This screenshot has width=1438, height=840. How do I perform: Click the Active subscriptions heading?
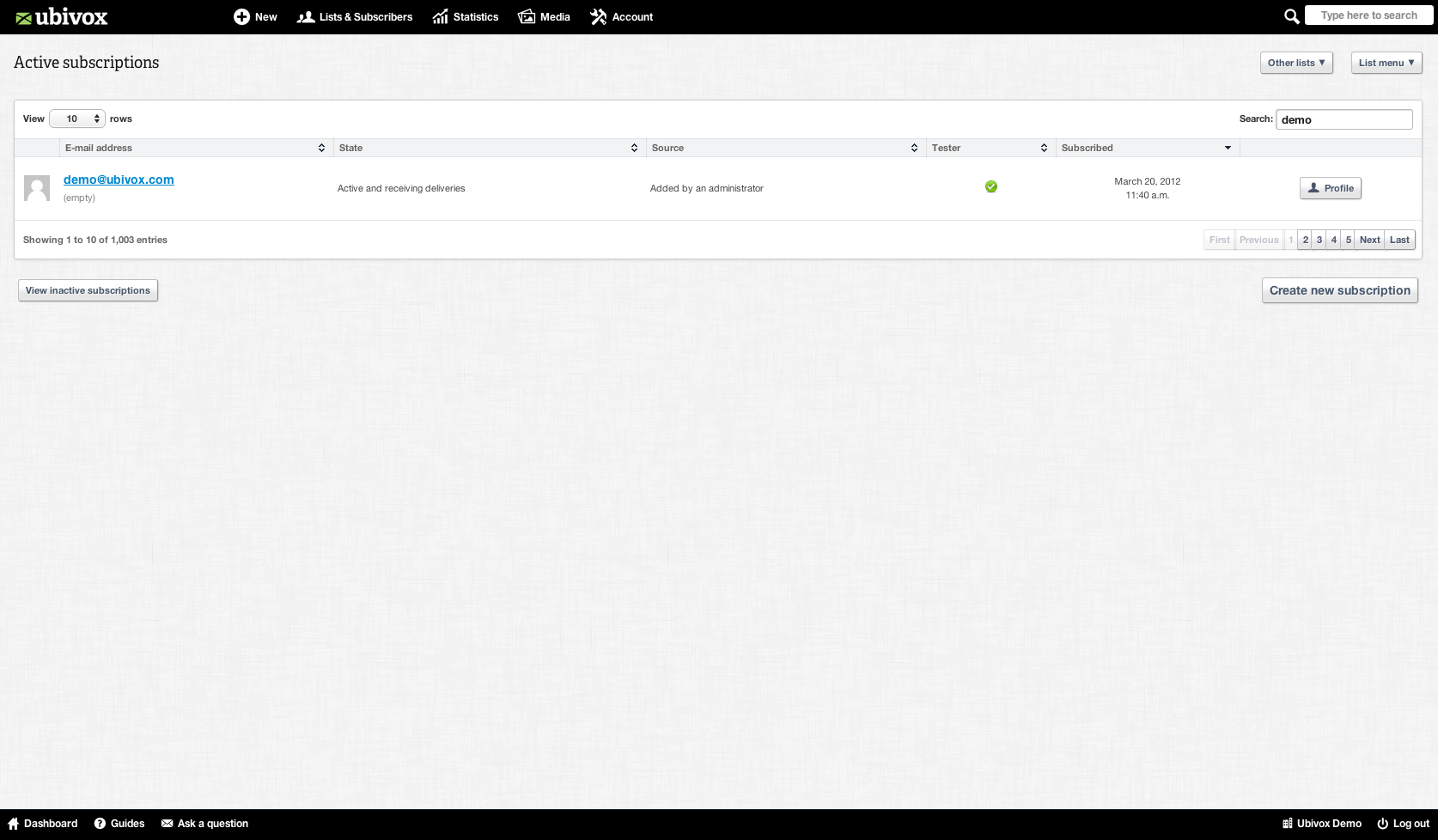coord(87,63)
